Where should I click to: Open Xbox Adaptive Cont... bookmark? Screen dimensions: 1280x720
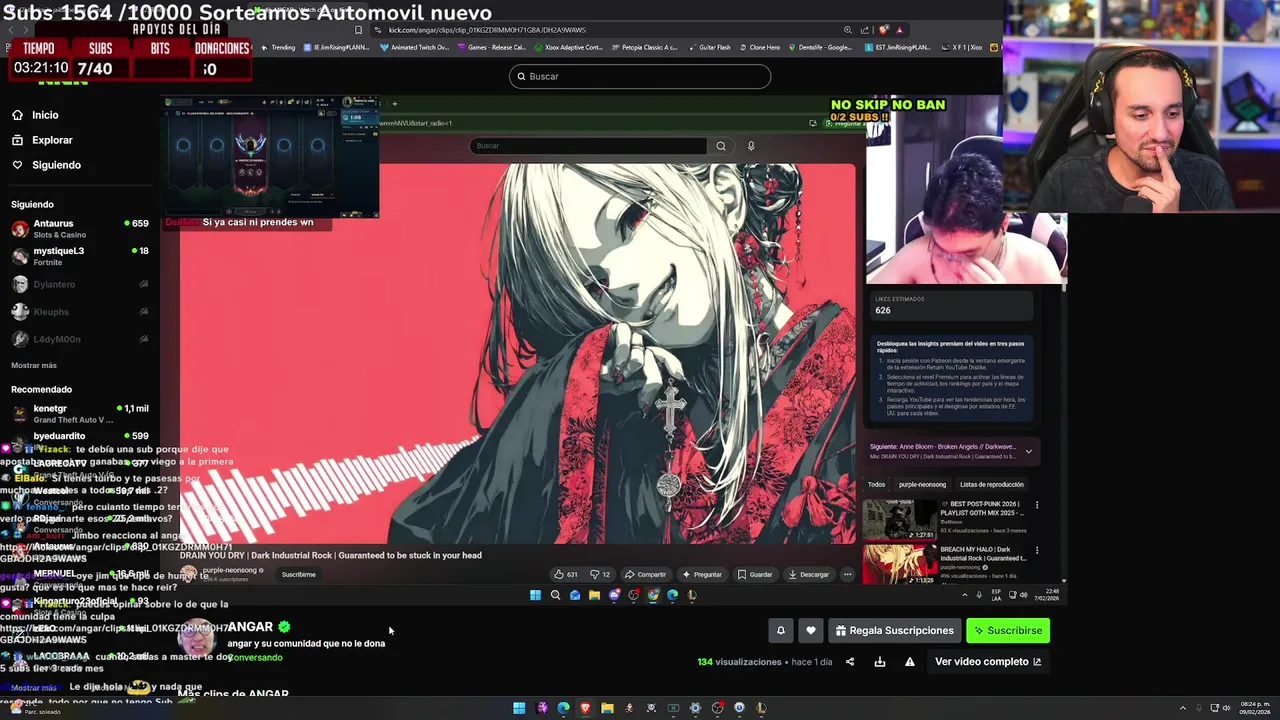[x=569, y=47]
